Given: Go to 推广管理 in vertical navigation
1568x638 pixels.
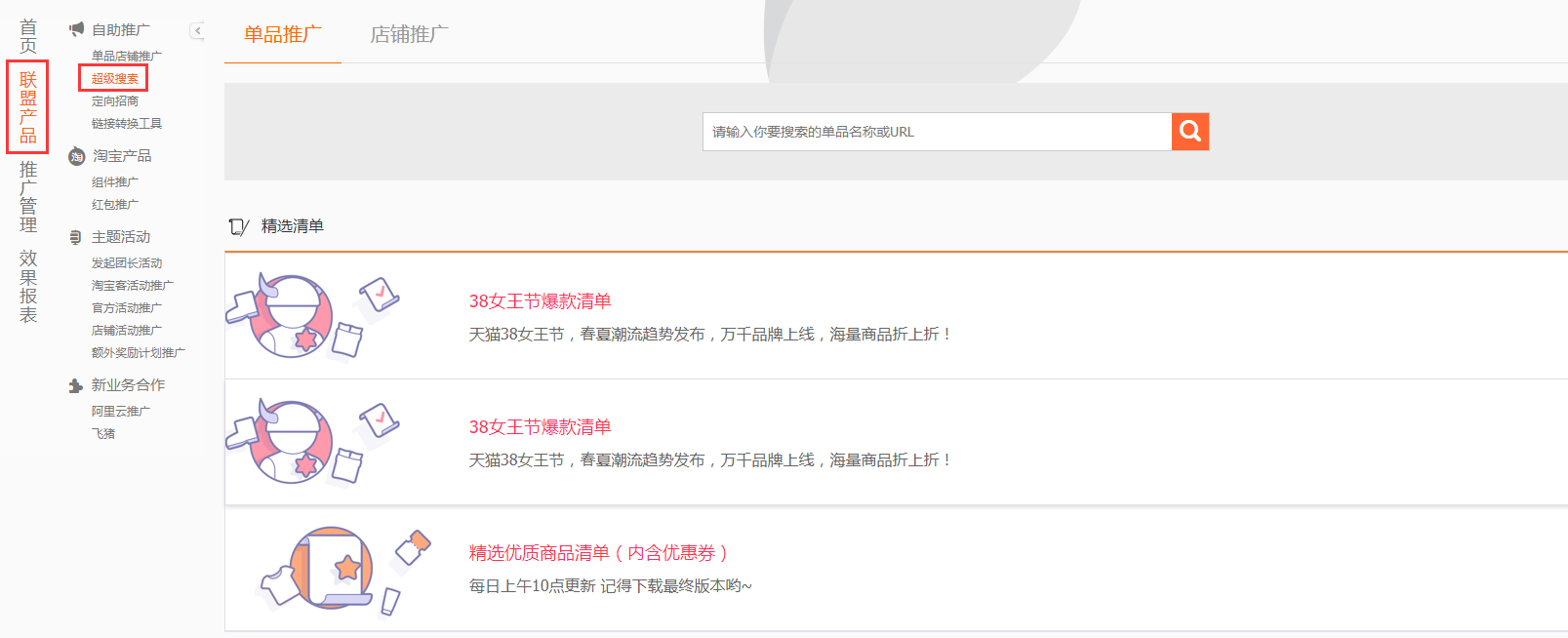Looking at the screenshot, I should click(x=28, y=197).
